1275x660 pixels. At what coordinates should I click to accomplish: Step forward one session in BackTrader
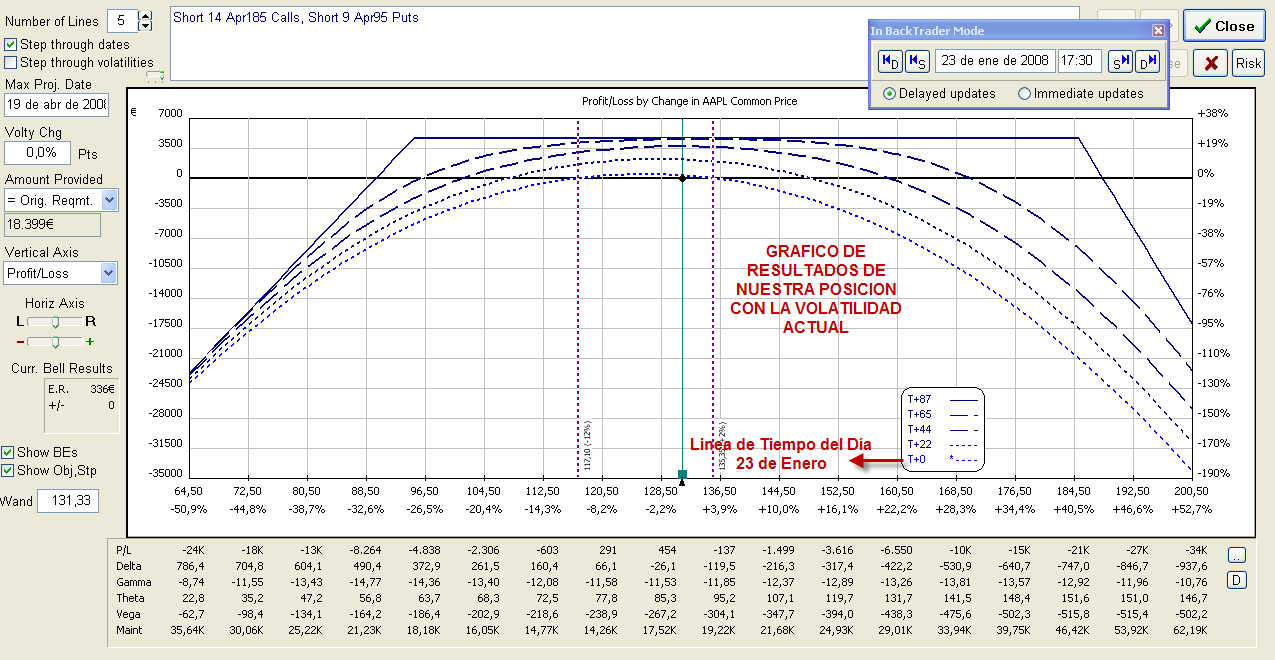1121,61
